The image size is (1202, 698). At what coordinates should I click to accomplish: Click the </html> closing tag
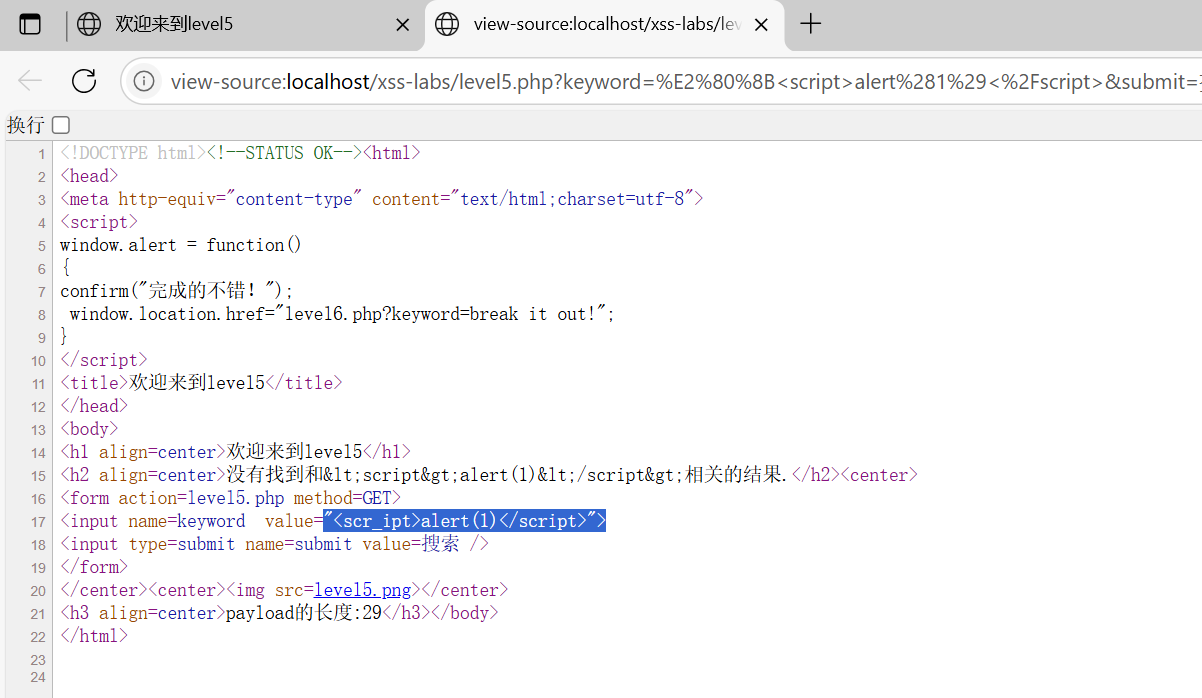[x=94, y=636]
